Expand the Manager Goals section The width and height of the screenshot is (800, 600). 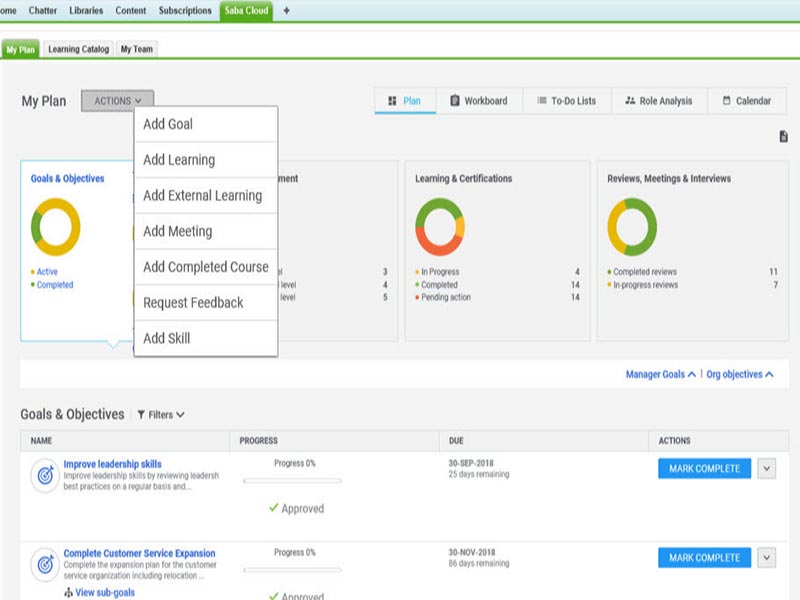click(660, 374)
